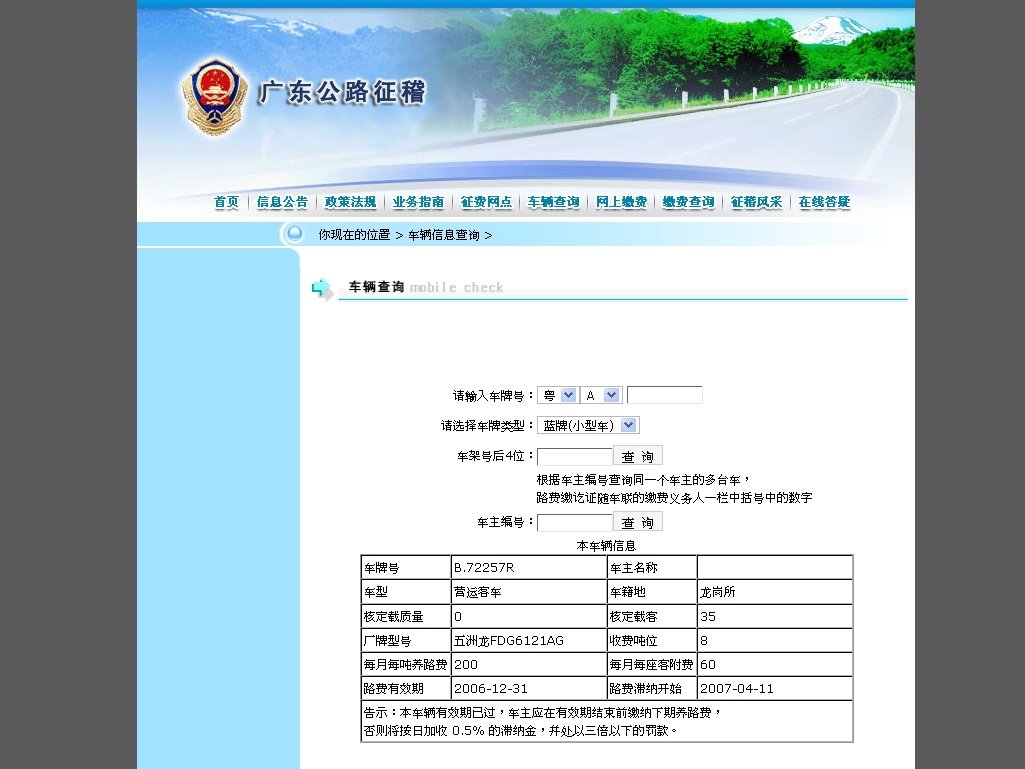This screenshot has height=769, width=1025.
Task: Focus the 车架号后4位 text field
Action: pyautogui.click(x=574, y=456)
